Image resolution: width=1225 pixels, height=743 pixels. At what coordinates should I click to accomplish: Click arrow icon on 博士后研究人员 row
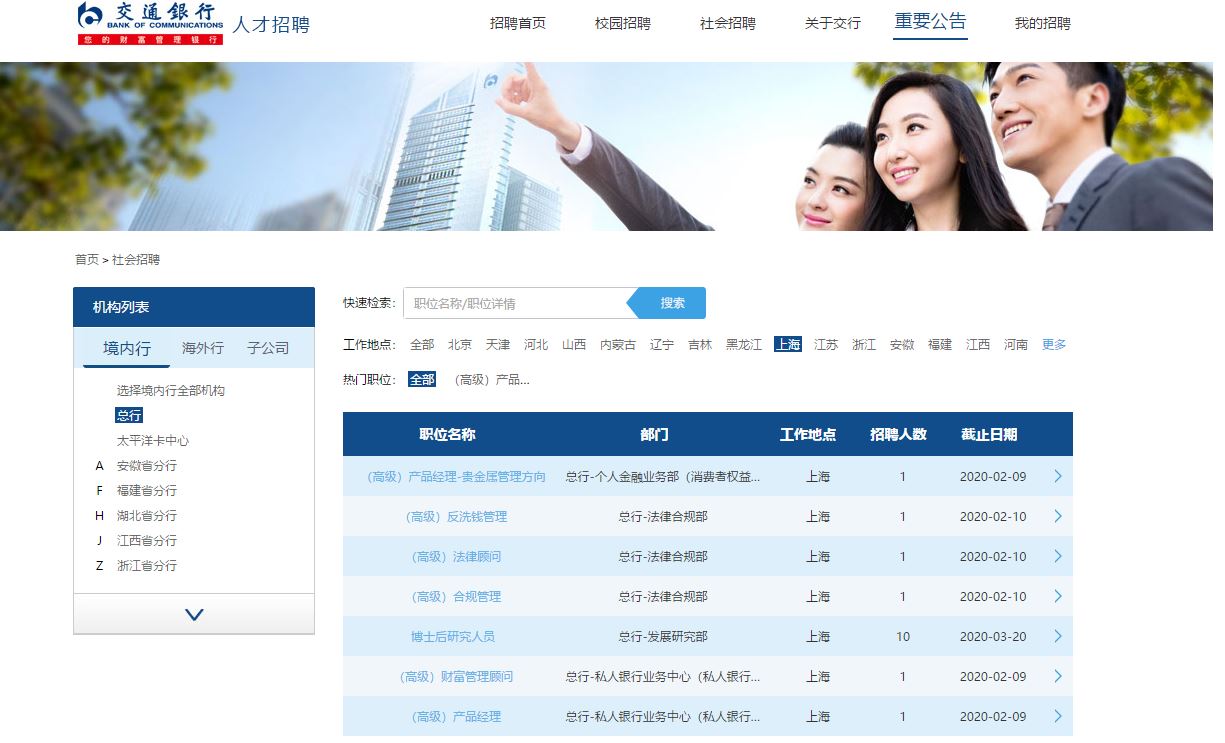click(x=1058, y=636)
